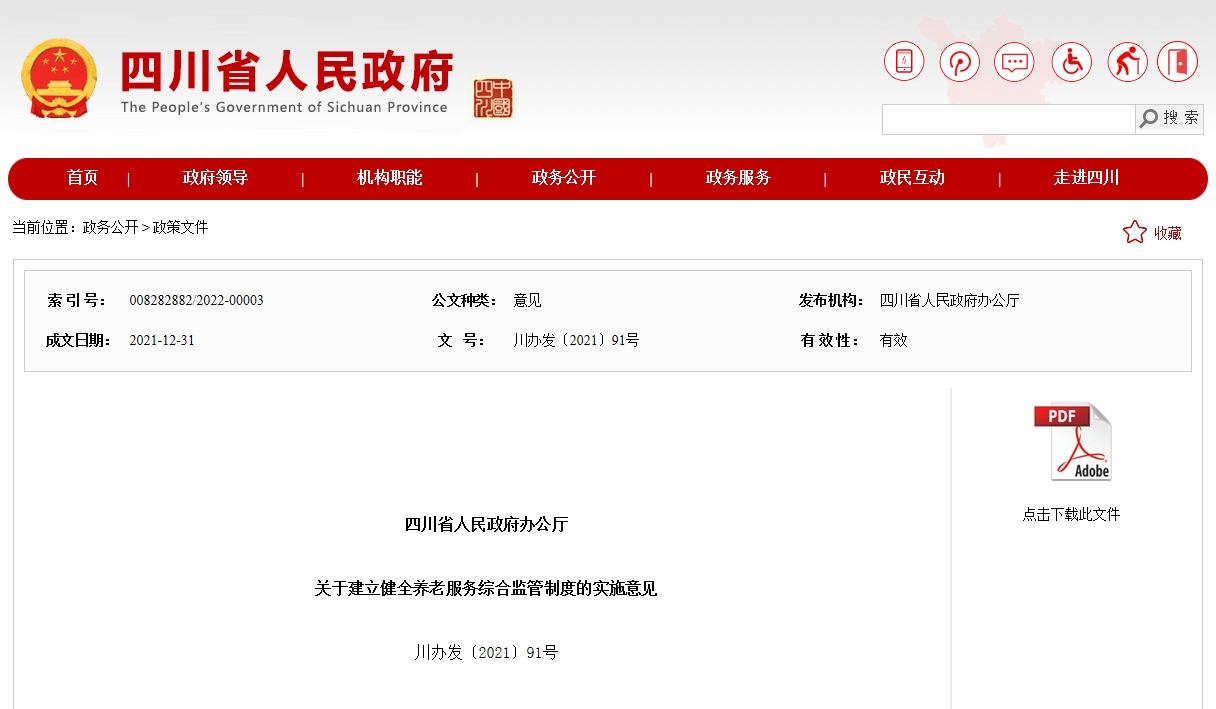Open 政务服务 navigation menu item

click(x=738, y=178)
